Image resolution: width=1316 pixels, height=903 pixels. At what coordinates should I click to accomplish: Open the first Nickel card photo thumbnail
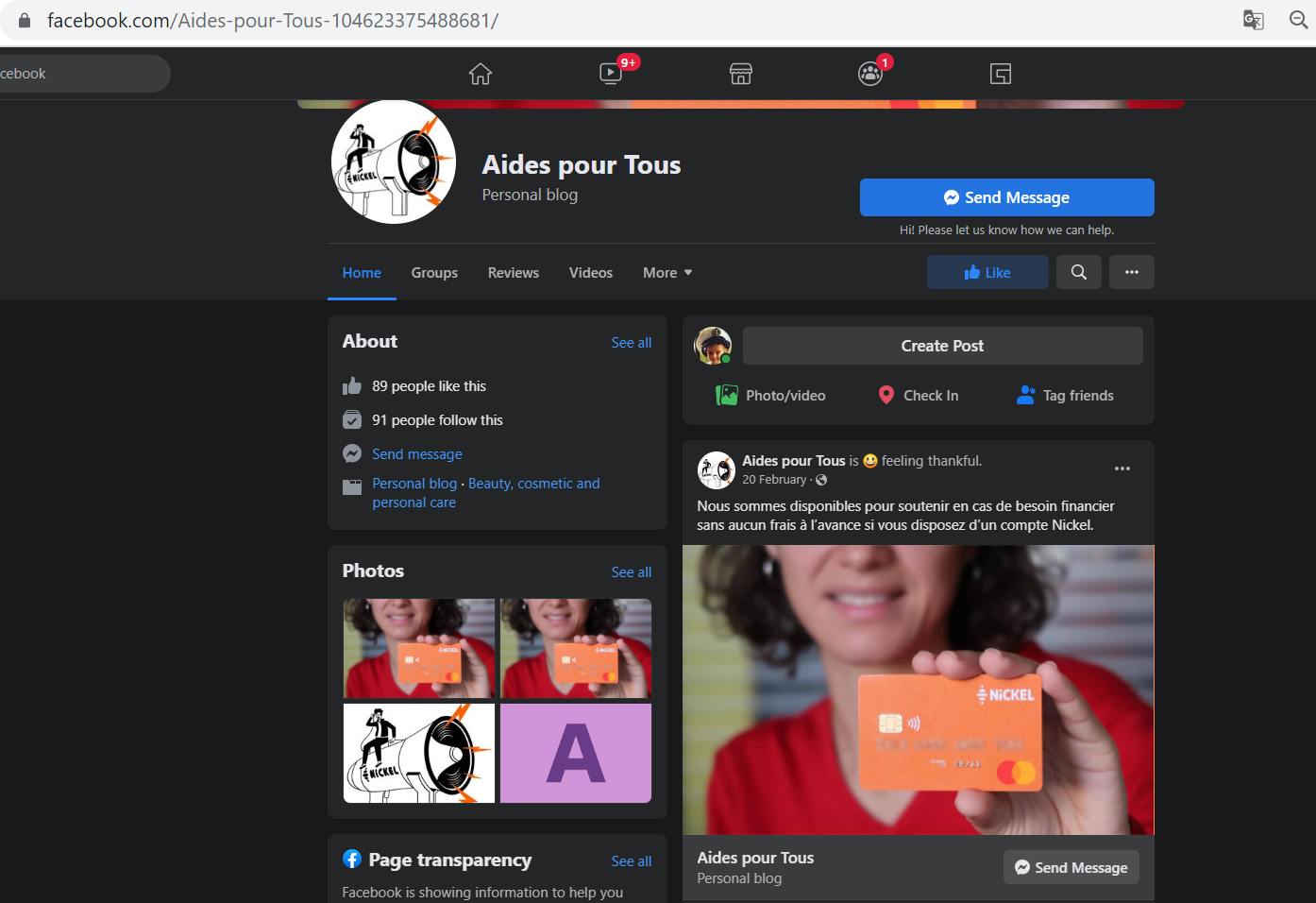(x=419, y=648)
